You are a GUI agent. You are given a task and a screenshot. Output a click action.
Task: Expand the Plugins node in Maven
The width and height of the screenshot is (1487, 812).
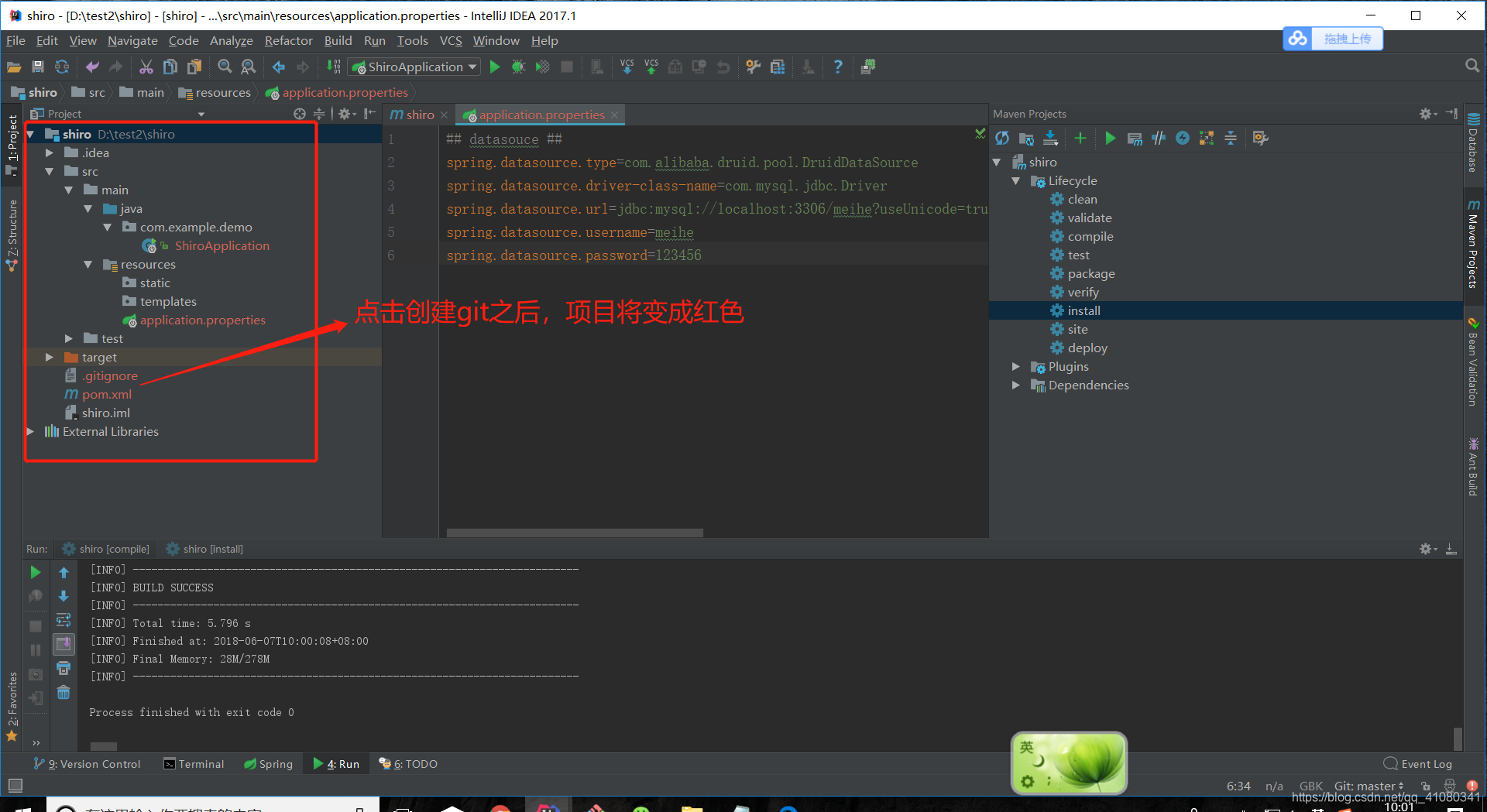[x=1015, y=367]
